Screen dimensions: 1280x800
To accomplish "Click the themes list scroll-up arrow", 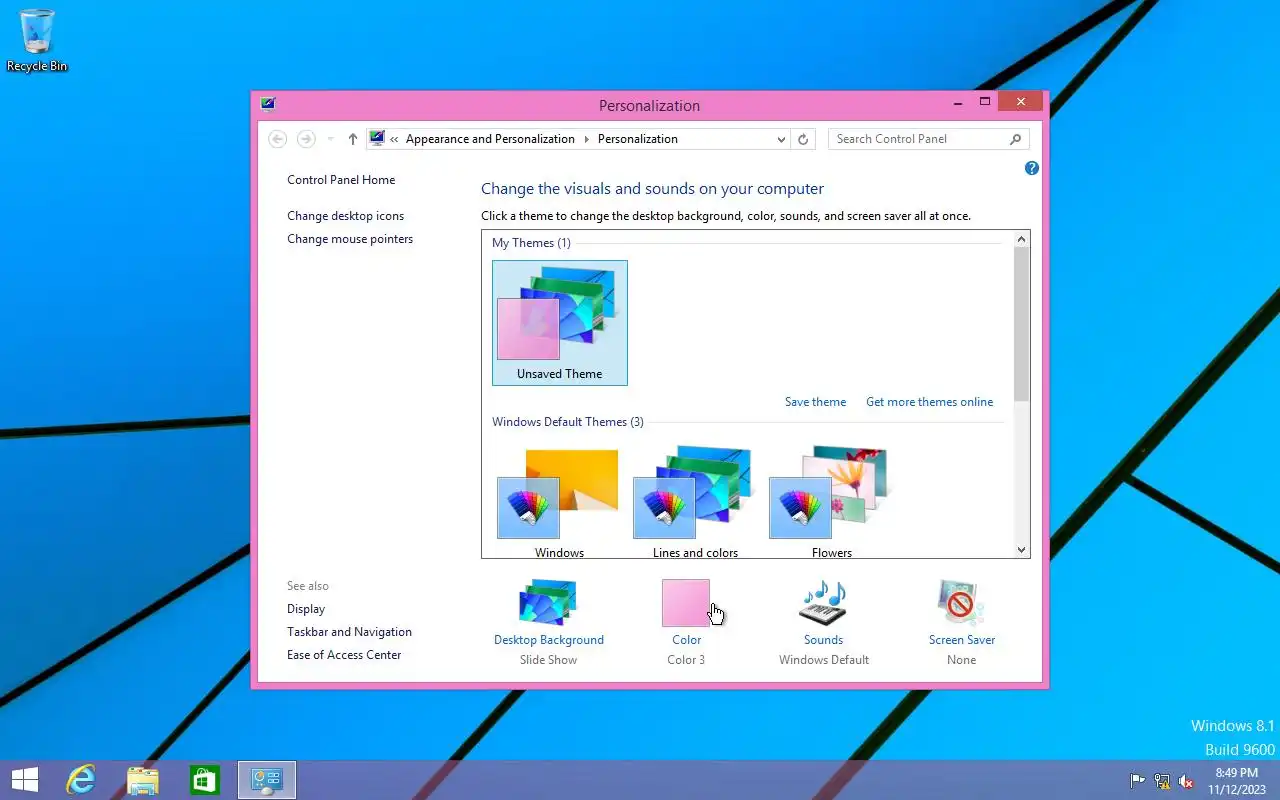I will 1021,239.
